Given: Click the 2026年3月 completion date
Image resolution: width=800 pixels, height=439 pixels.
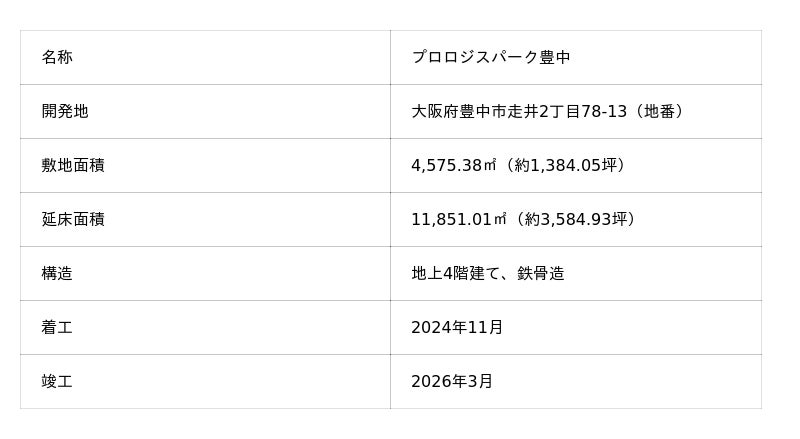Looking at the screenshot, I should point(452,381).
